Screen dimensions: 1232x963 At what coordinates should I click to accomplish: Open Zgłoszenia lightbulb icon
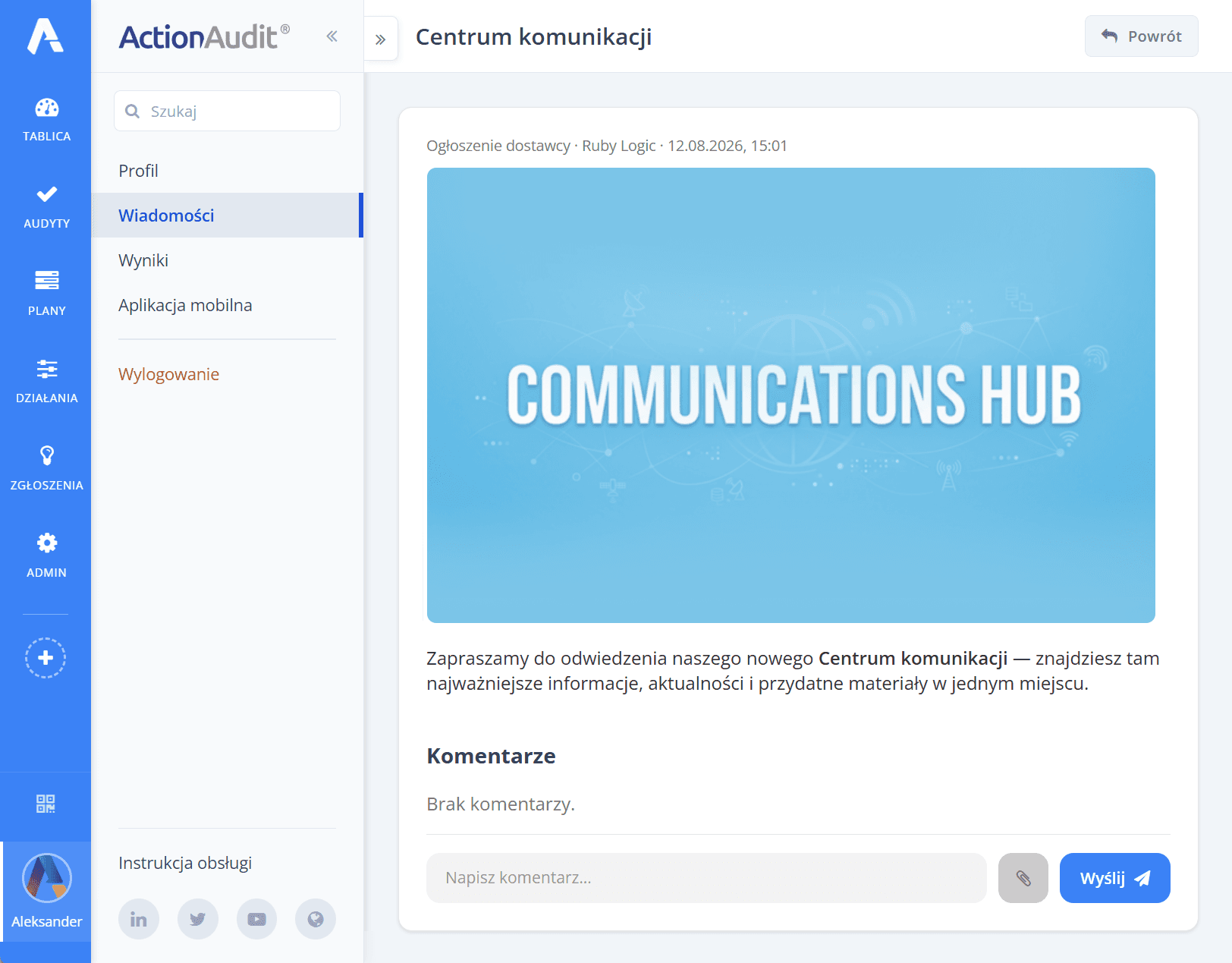point(46,455)
